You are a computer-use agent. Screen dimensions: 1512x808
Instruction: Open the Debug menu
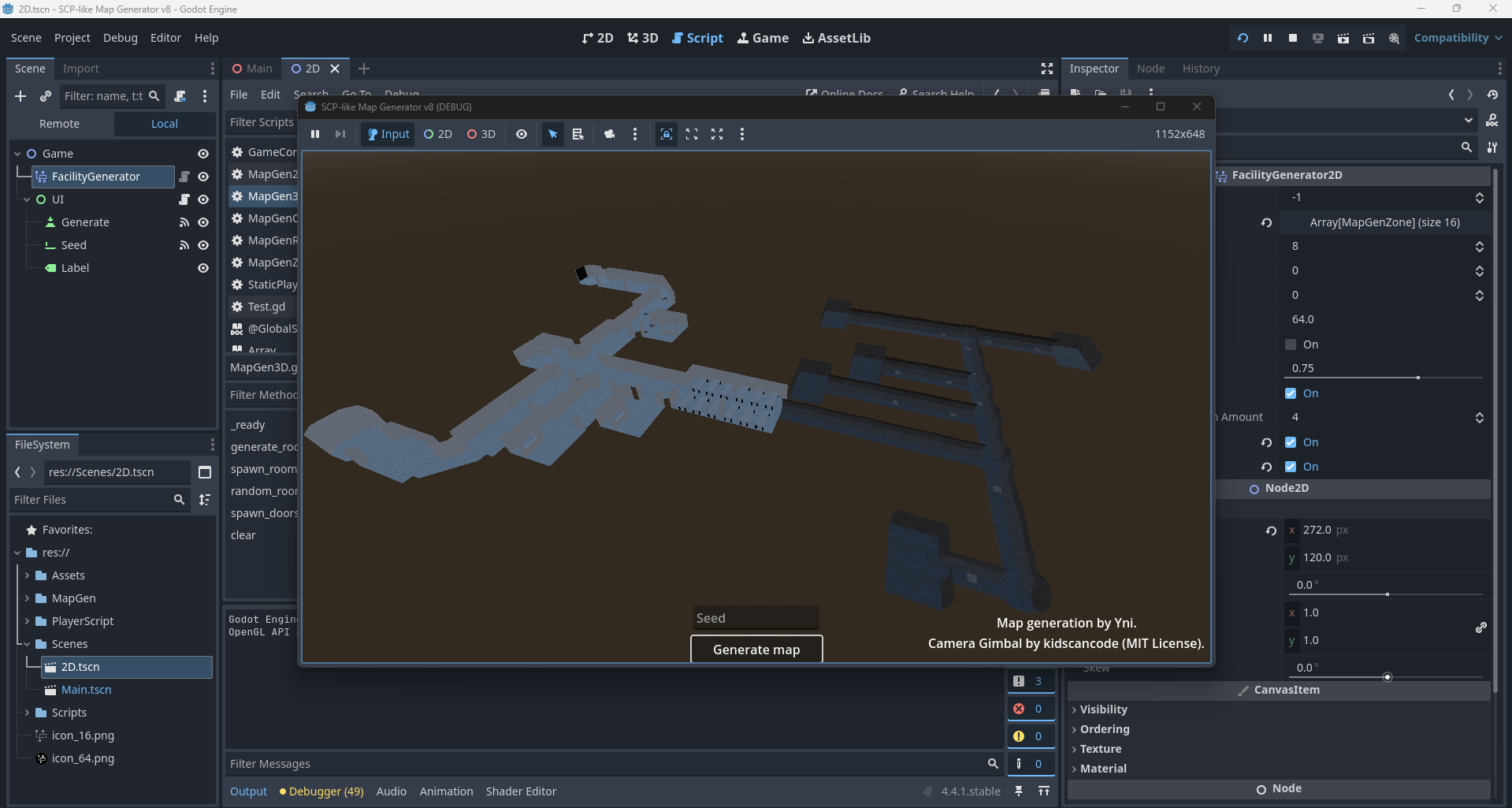tap(121, 38)
